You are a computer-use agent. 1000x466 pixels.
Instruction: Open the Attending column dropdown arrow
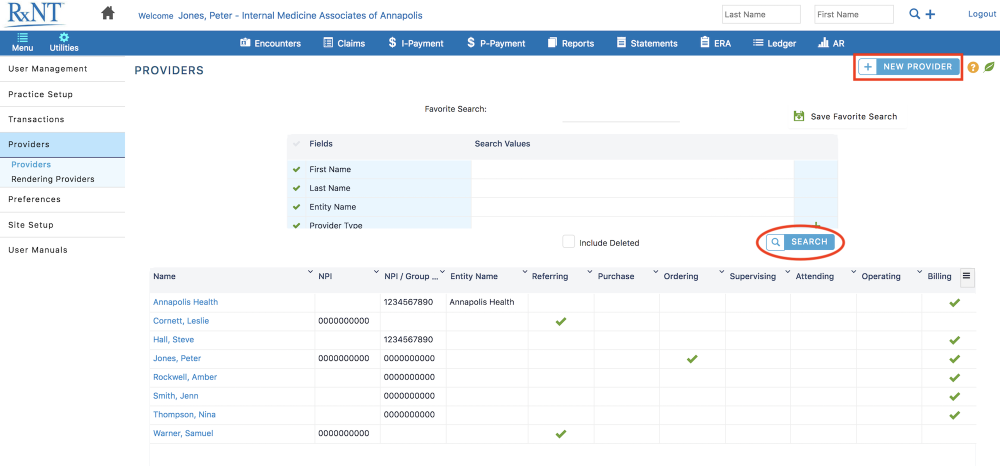[x=853, y=273]
